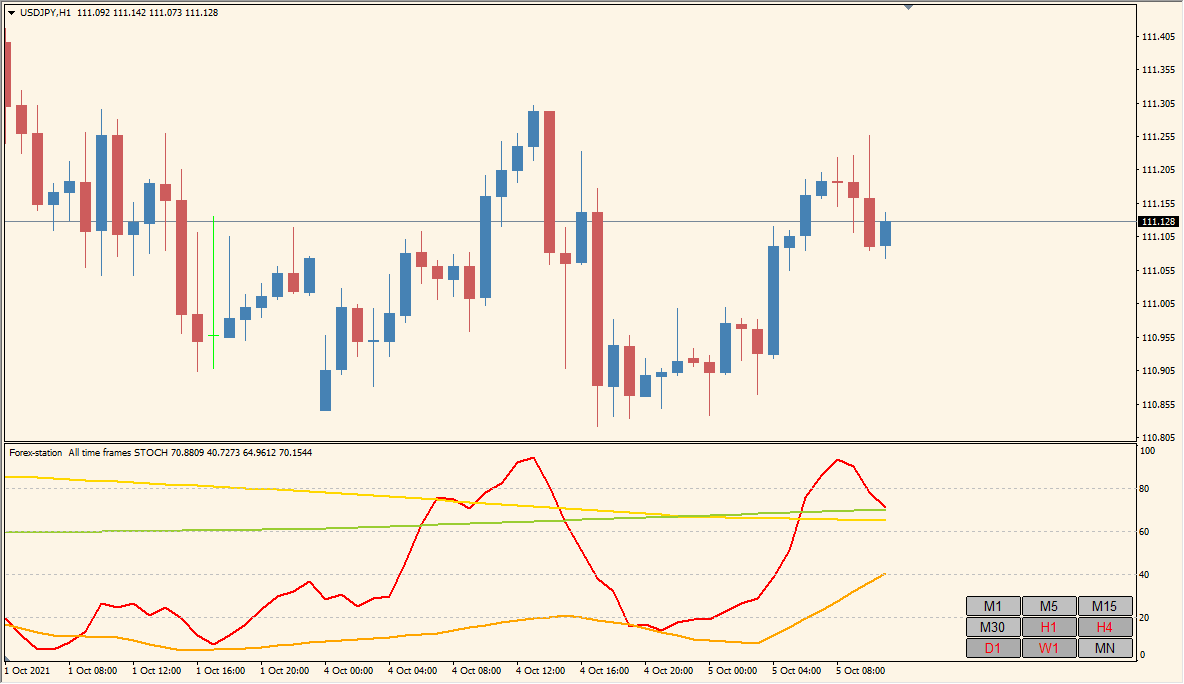Toggle the M1 timeframe button
The height and width of the screenshot is (684, 1184).
(993, 606)
